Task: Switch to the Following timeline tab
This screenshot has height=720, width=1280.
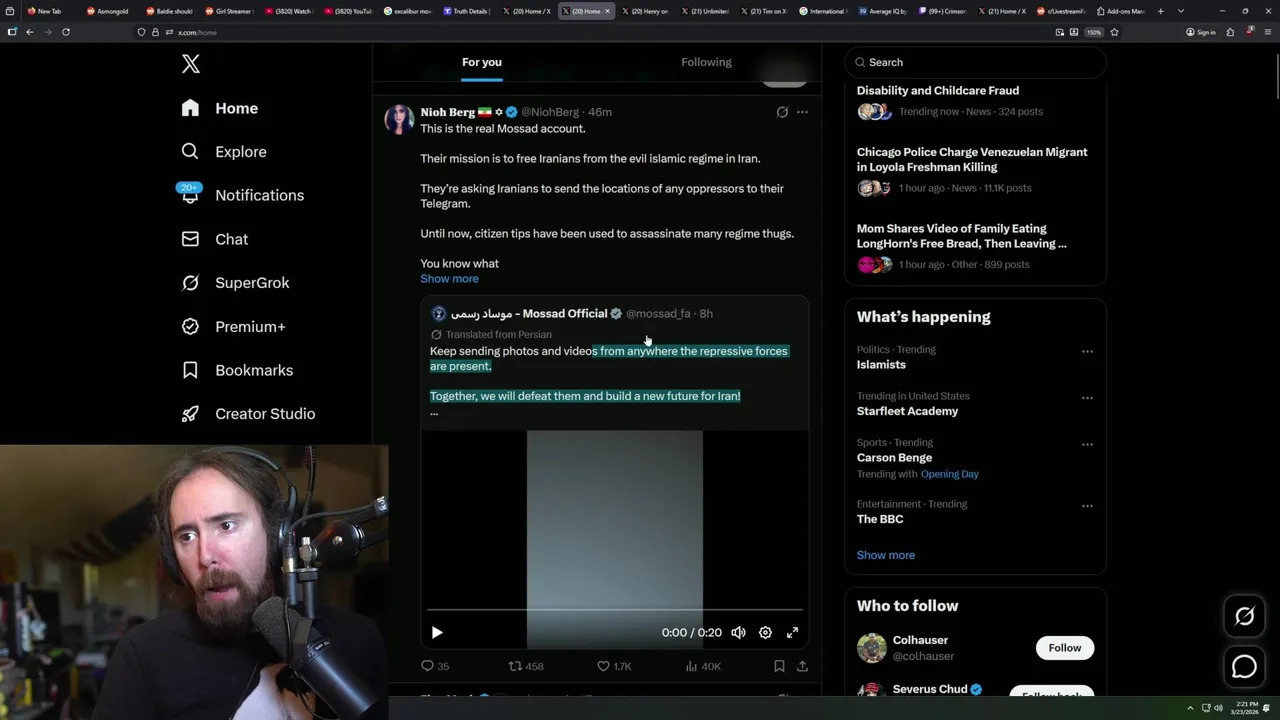Action: coord(706,62)
